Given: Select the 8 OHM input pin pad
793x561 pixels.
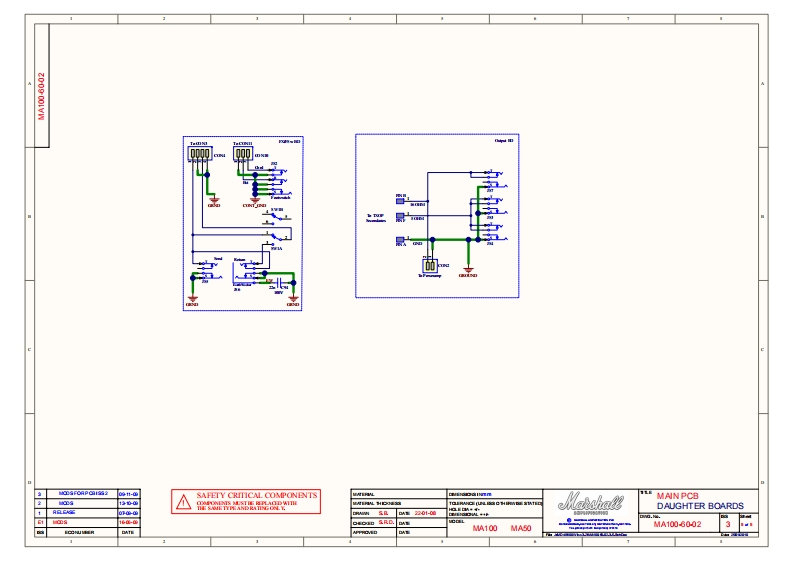Looking at the screenshot, I should point(401,217).
